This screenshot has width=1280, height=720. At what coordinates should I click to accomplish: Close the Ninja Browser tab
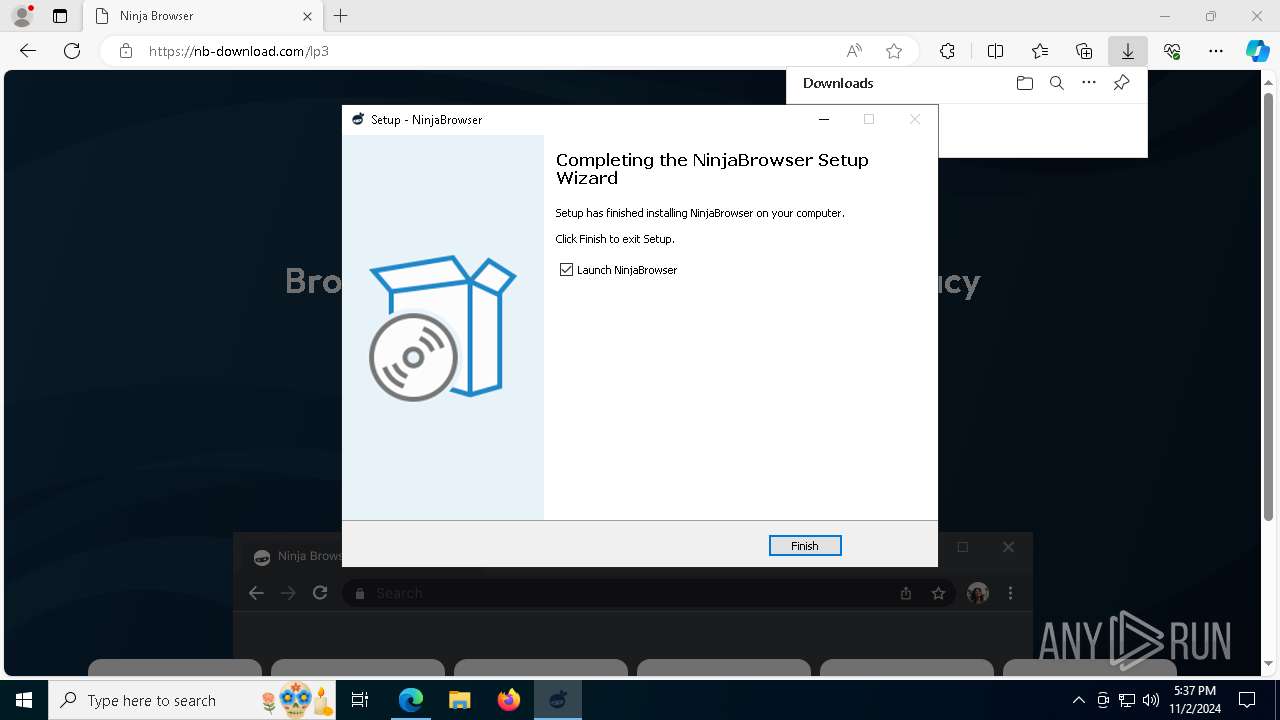(x=307, y=16)
